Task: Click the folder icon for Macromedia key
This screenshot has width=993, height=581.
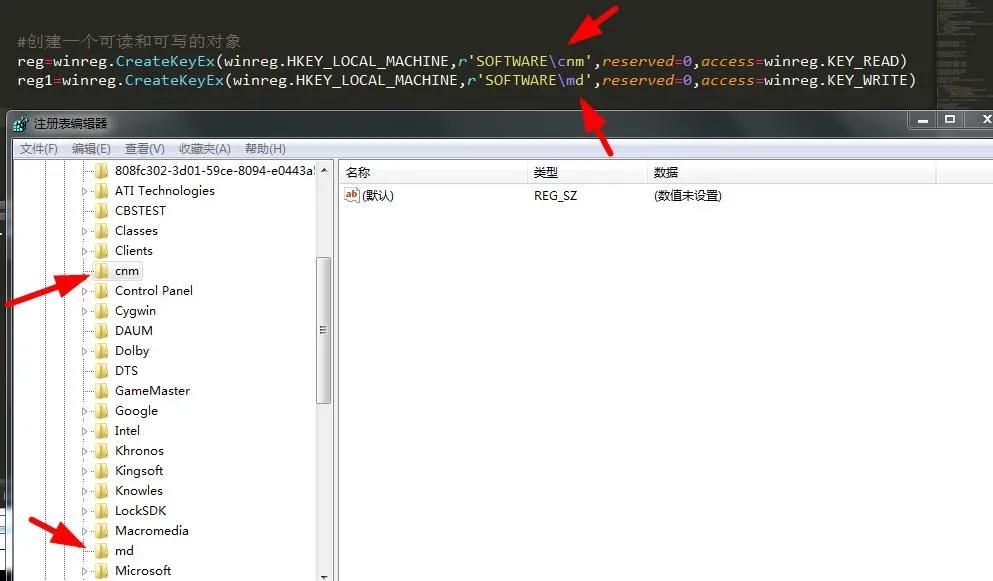Action: pos(101,530)
